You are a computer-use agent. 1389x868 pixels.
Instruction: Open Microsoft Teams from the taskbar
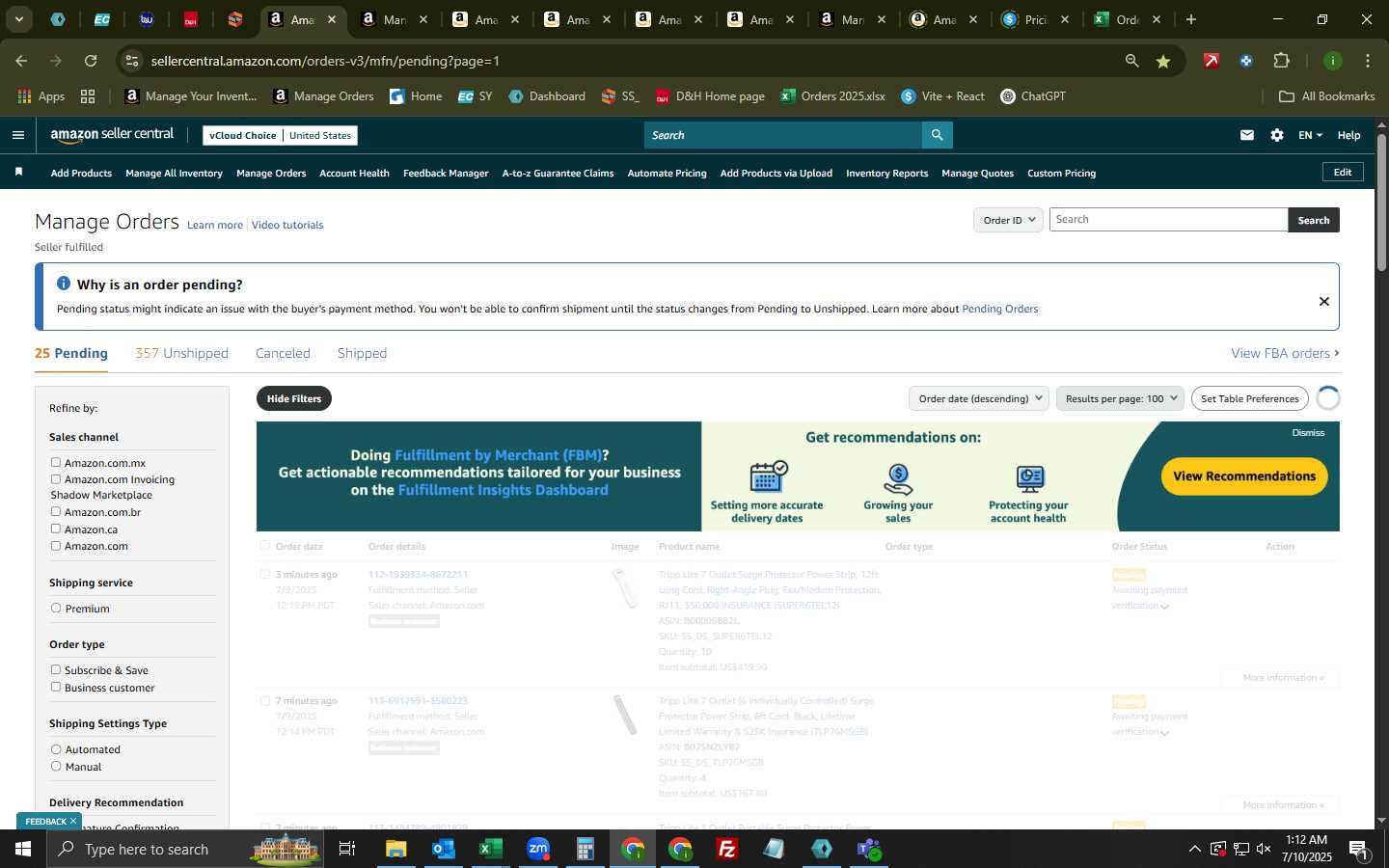(869, 849)
